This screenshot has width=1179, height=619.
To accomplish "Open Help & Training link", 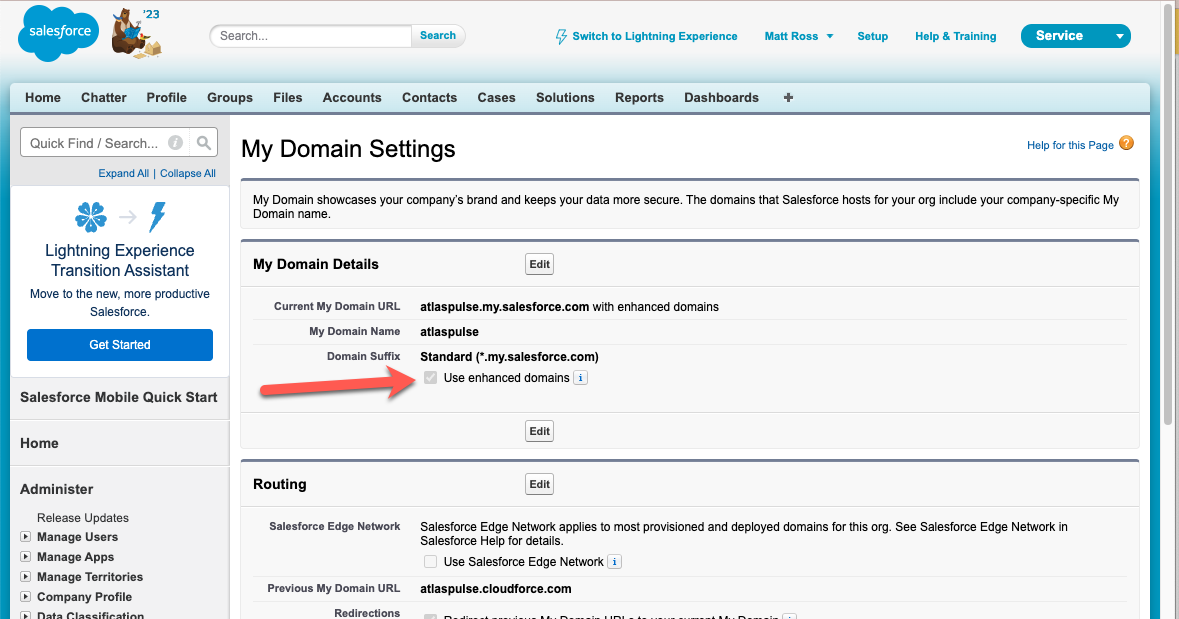I will pyautogui.click(x=956, y=36).
